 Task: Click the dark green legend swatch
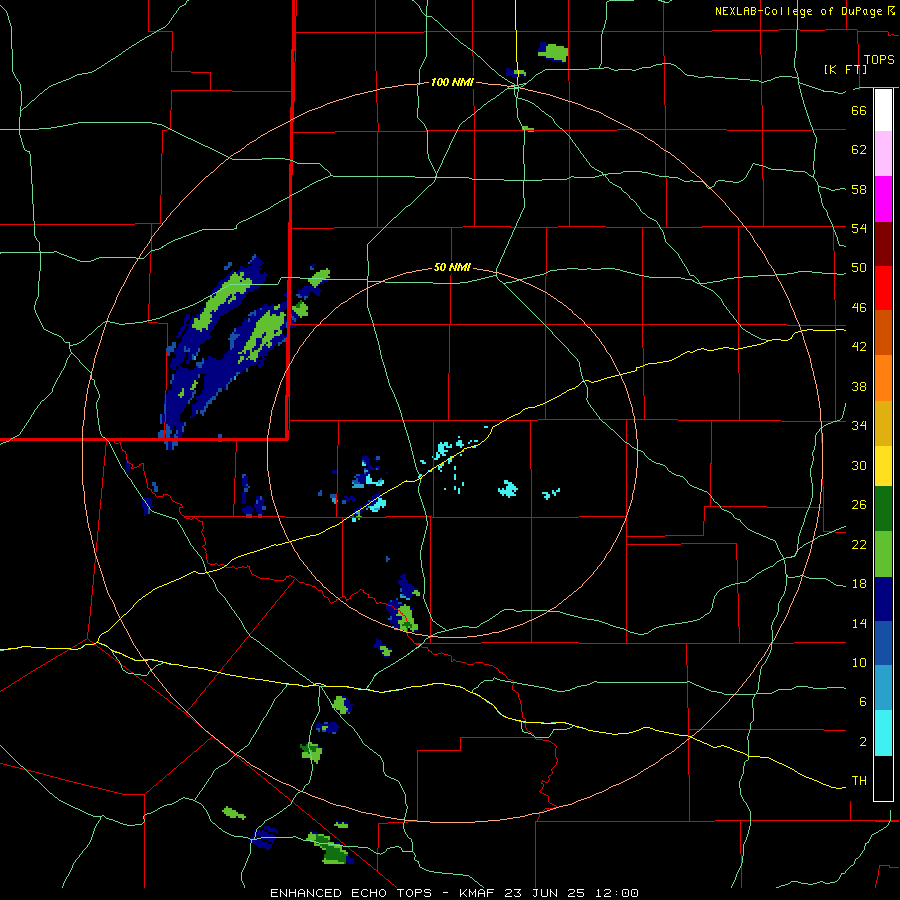click(883, 509)
